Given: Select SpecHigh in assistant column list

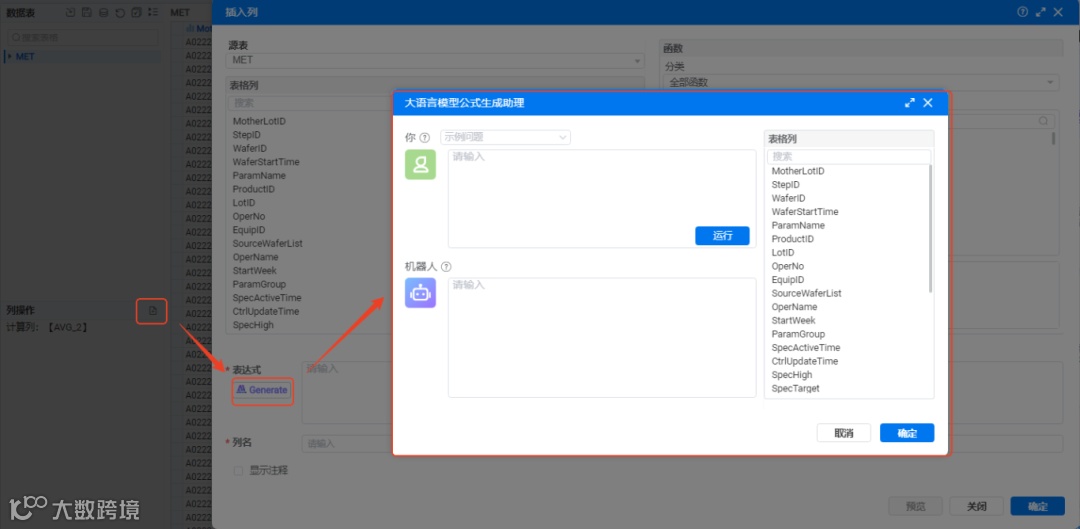Looking at the screenshot, I should (791, 375).
